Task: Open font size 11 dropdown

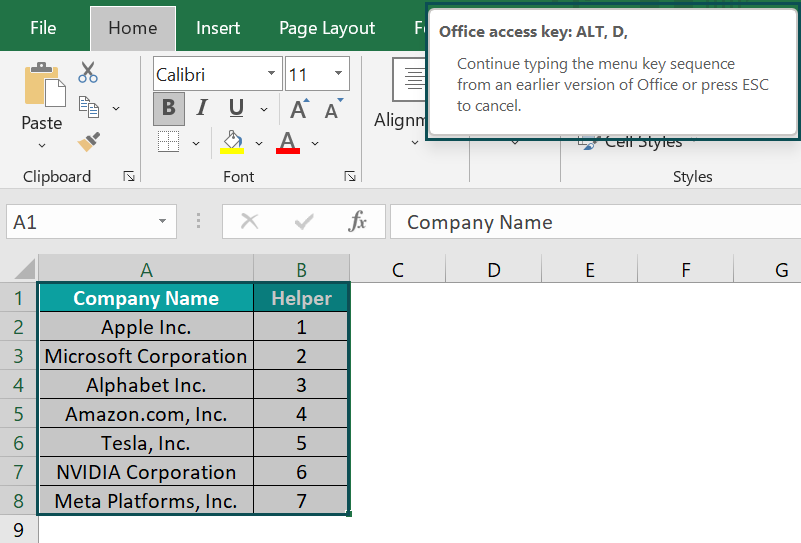Action: (x=338, y=74)
